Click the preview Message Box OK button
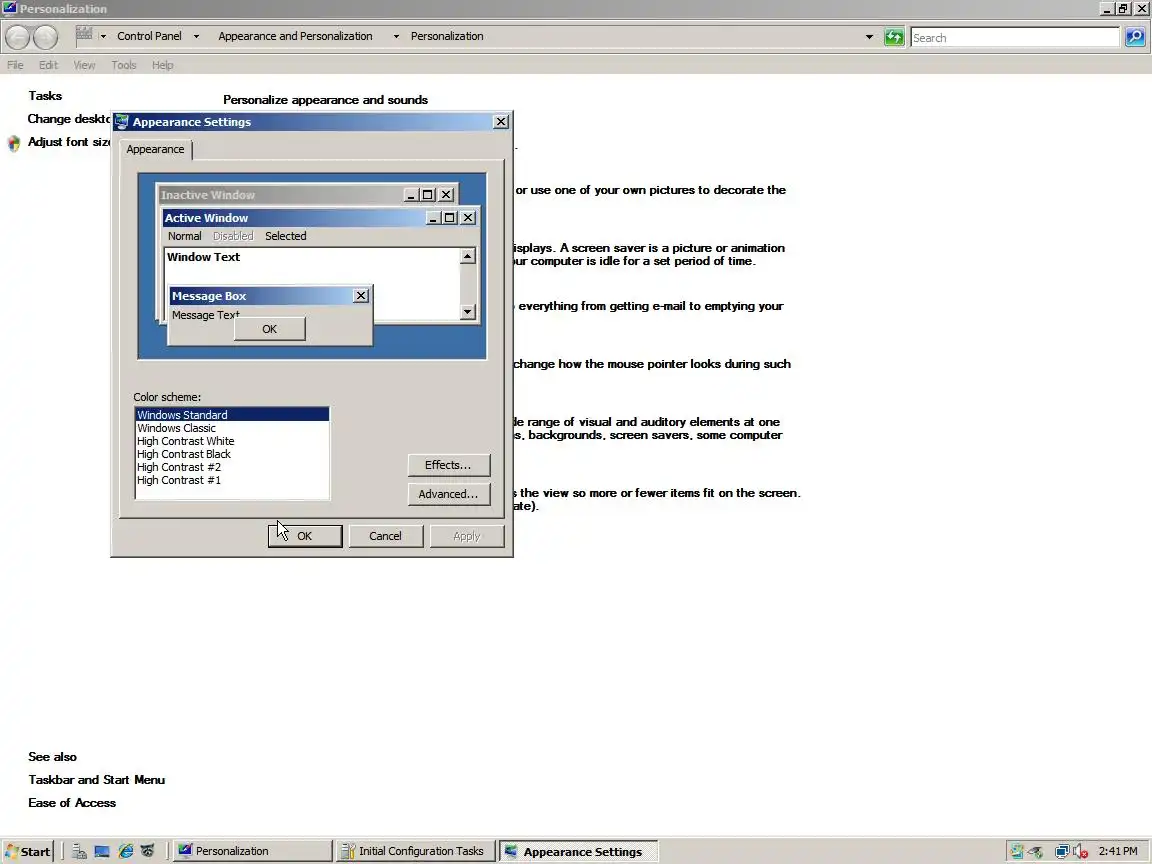Viewport: 1152px width, 864px height. (x=270, y=329)
